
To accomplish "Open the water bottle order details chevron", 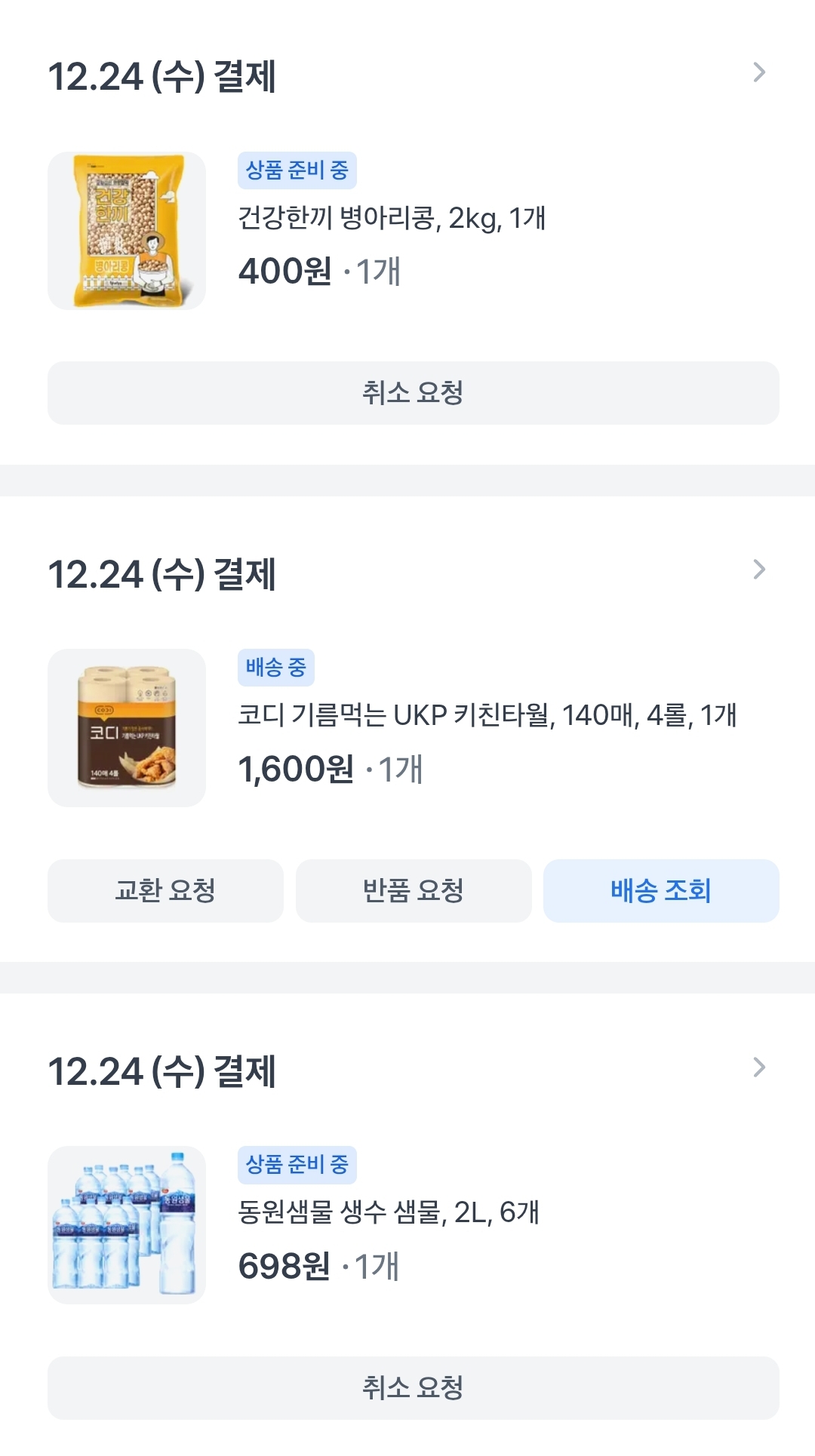I will coord(759,1067).
